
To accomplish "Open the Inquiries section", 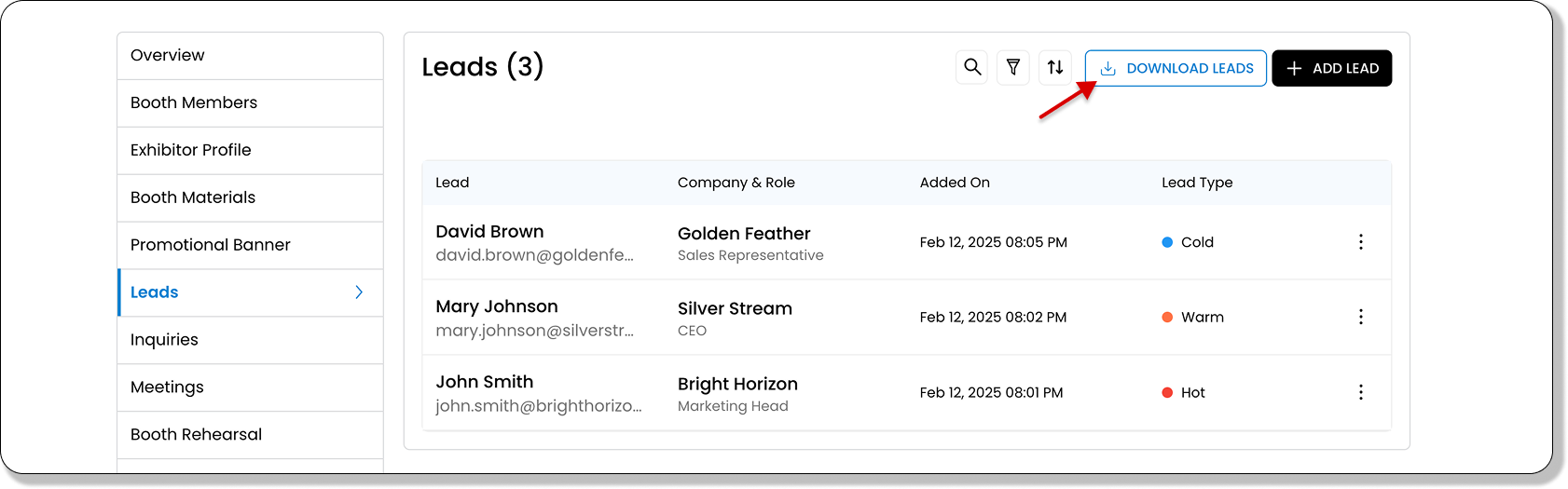I will pyautogui.click(x=164, y=340).
